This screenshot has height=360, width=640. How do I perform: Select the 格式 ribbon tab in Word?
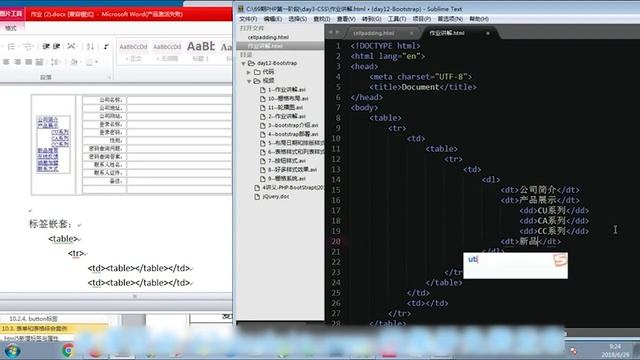pos(11,28)
